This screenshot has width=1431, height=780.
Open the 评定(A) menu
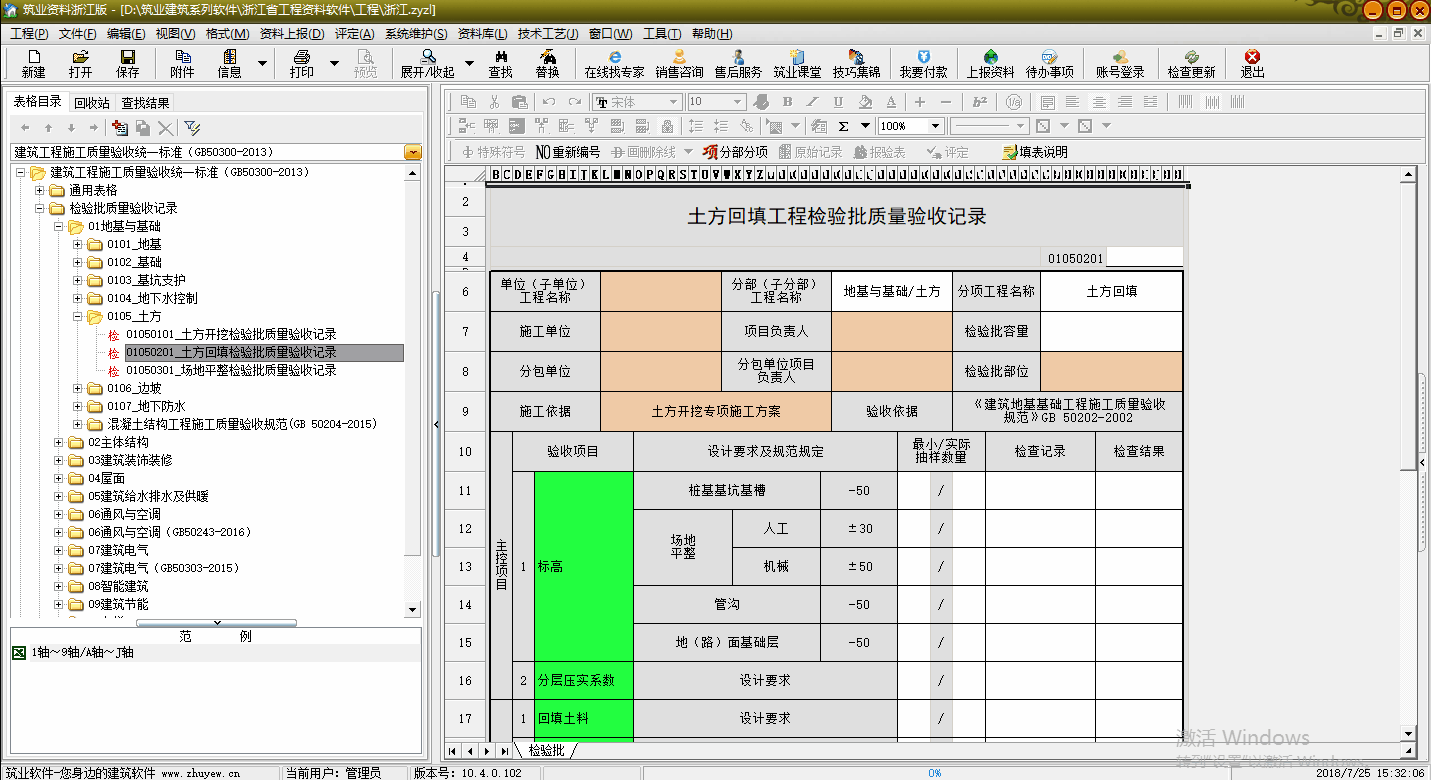click(x=354, y=34)
